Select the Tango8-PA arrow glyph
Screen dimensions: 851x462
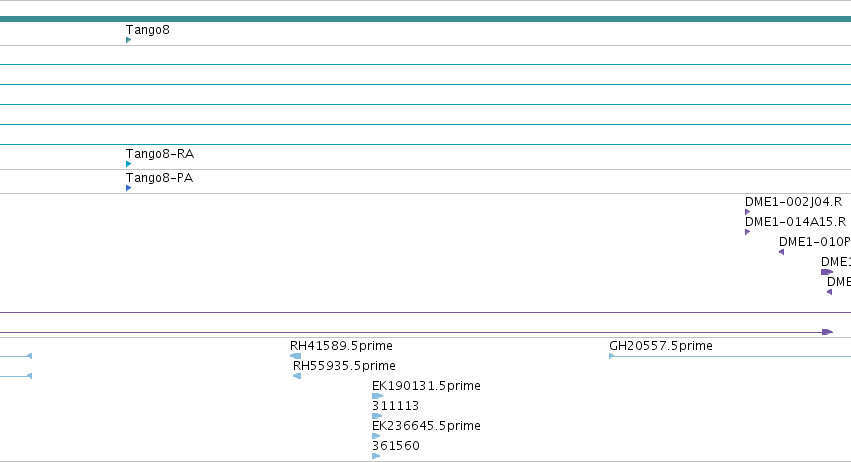click(x=129, y=188)
